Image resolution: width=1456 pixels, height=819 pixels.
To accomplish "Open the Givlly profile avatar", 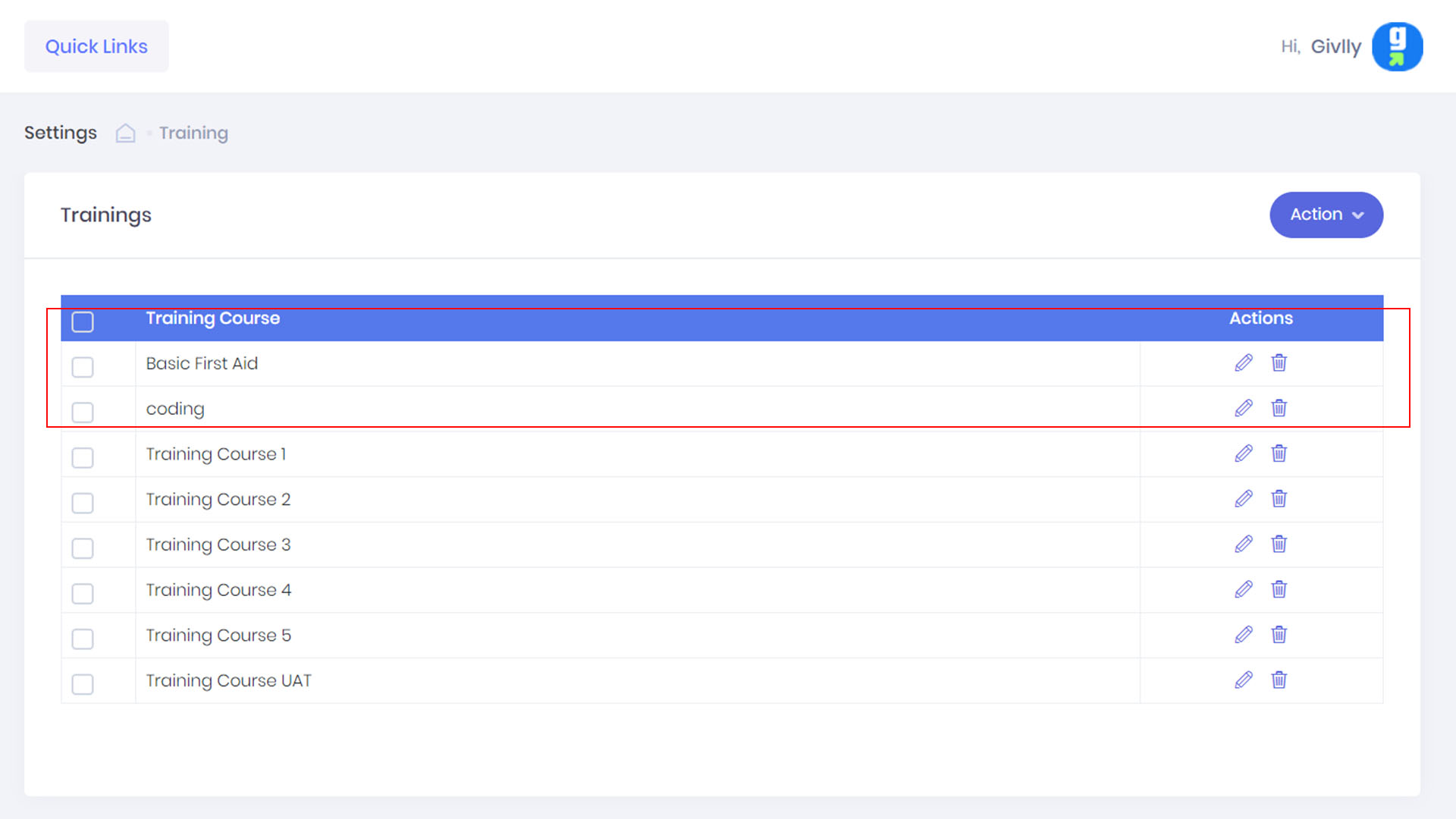I will pos(1397,47).
